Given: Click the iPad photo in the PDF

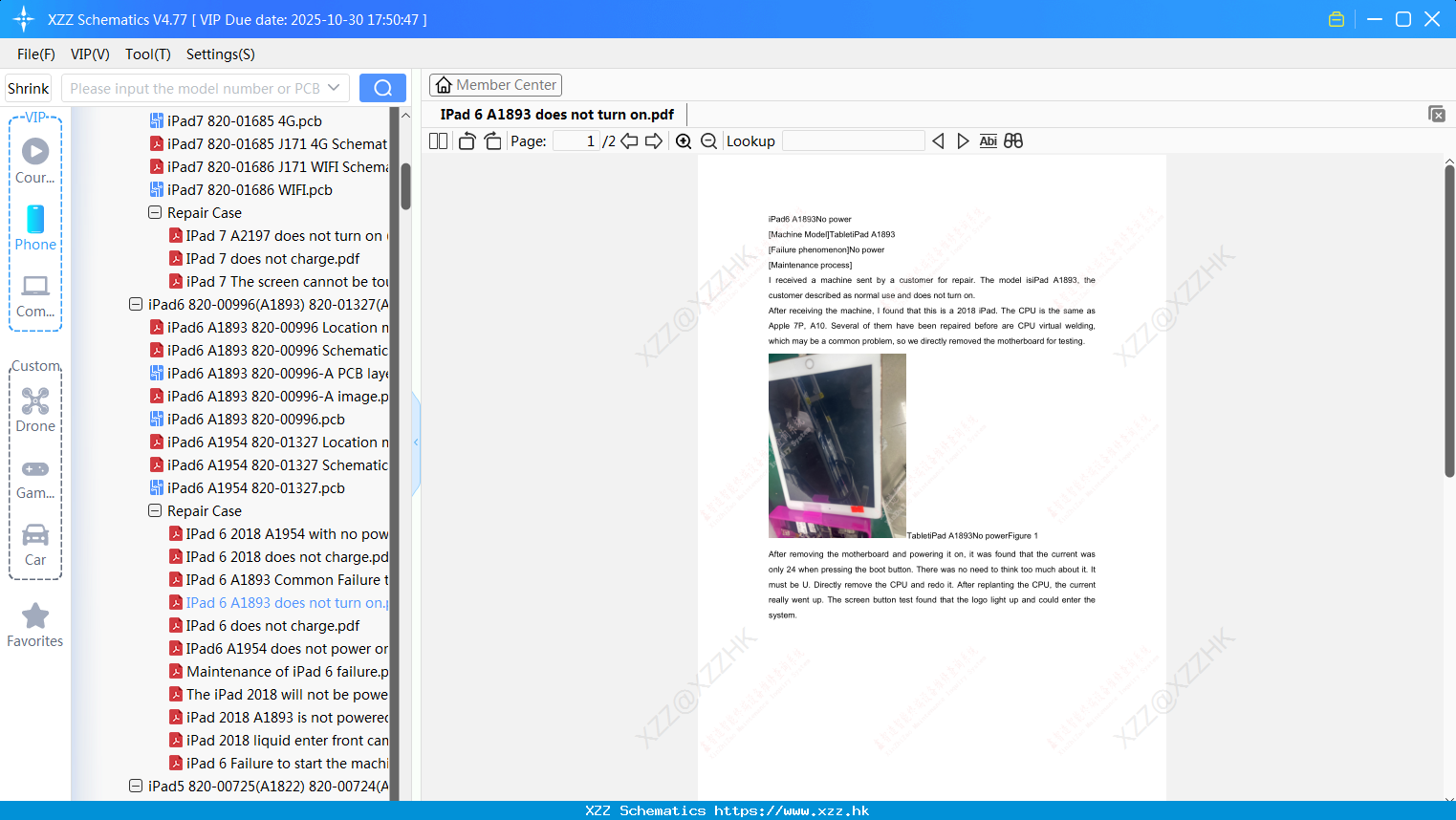Looking at the screenshot, I should click(837, 445).
